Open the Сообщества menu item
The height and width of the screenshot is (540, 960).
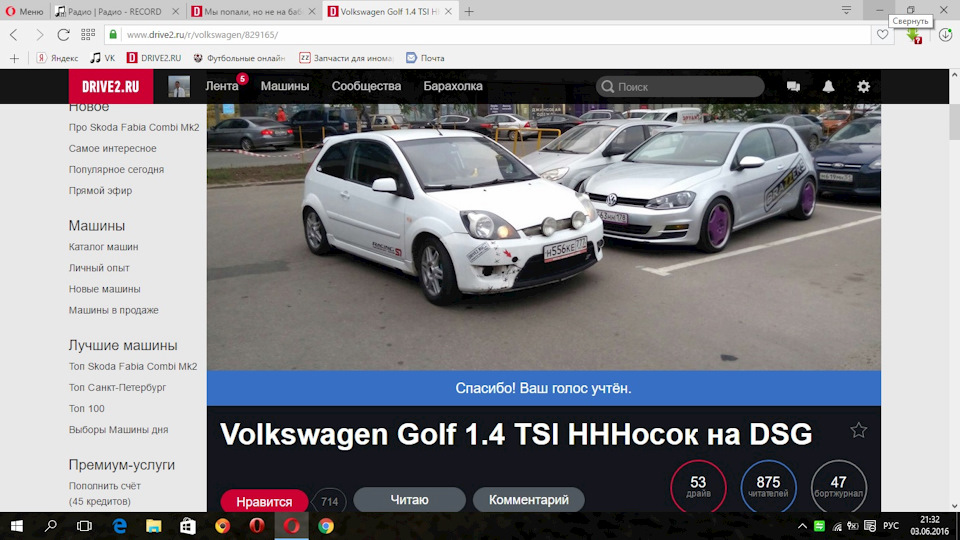coord(366,86)
